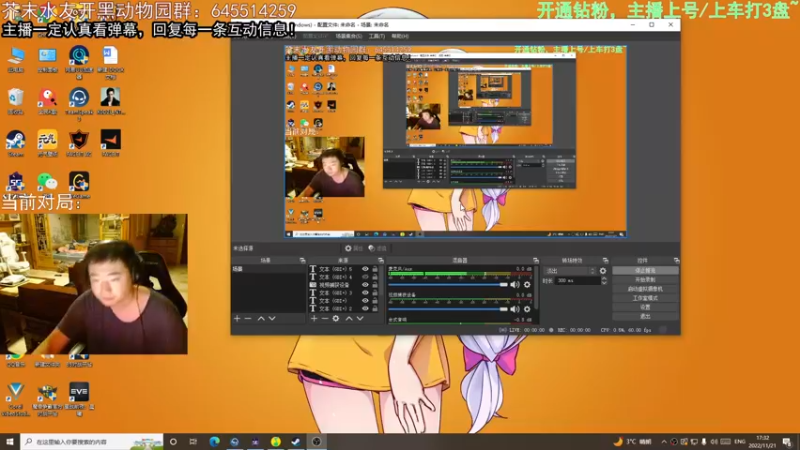This screenshot has height=450, width=800.
Task: Open the Tools menu in OBS
Action: [x=377, y=36]
